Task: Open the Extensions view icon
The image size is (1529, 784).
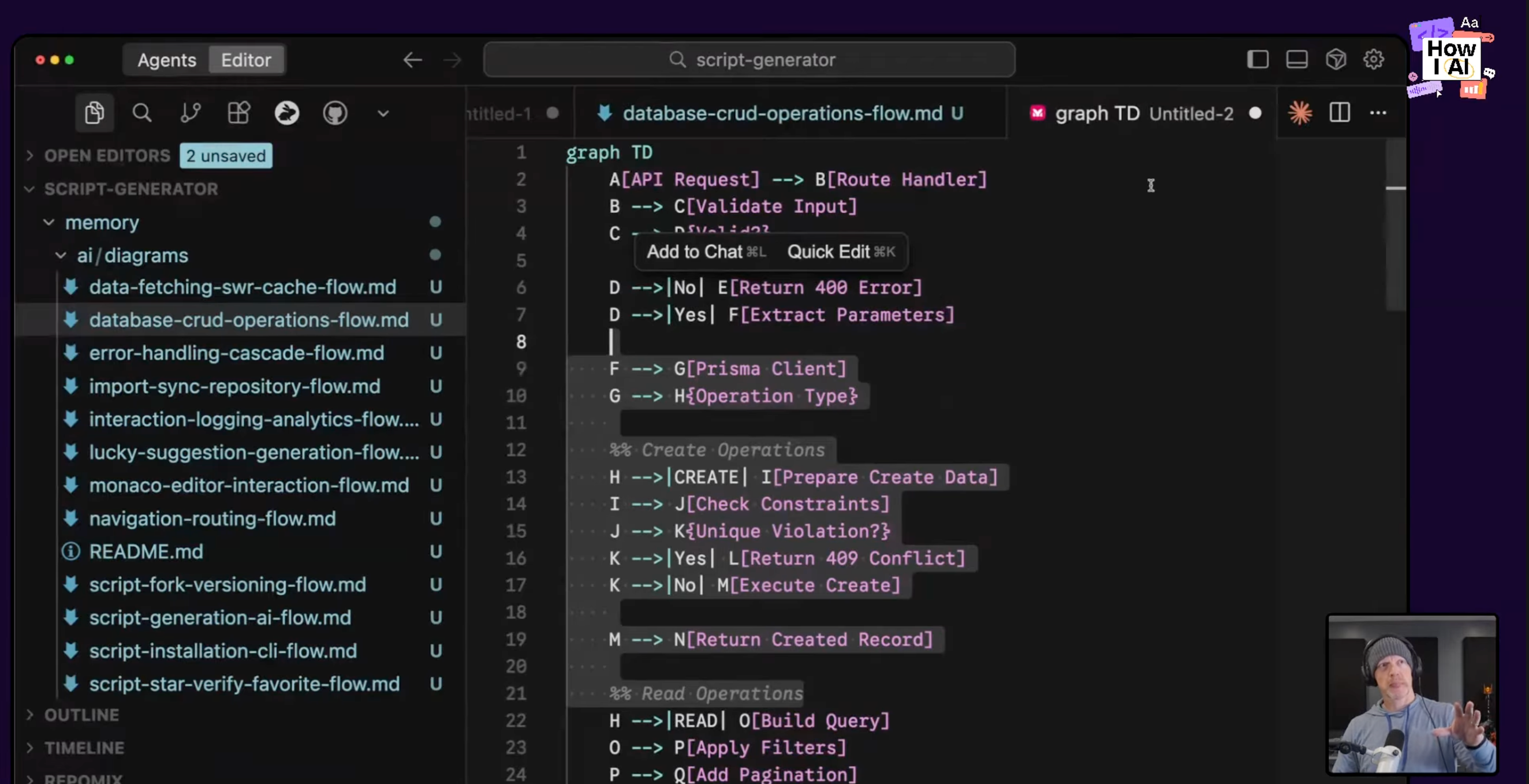Action: (238, 113)
